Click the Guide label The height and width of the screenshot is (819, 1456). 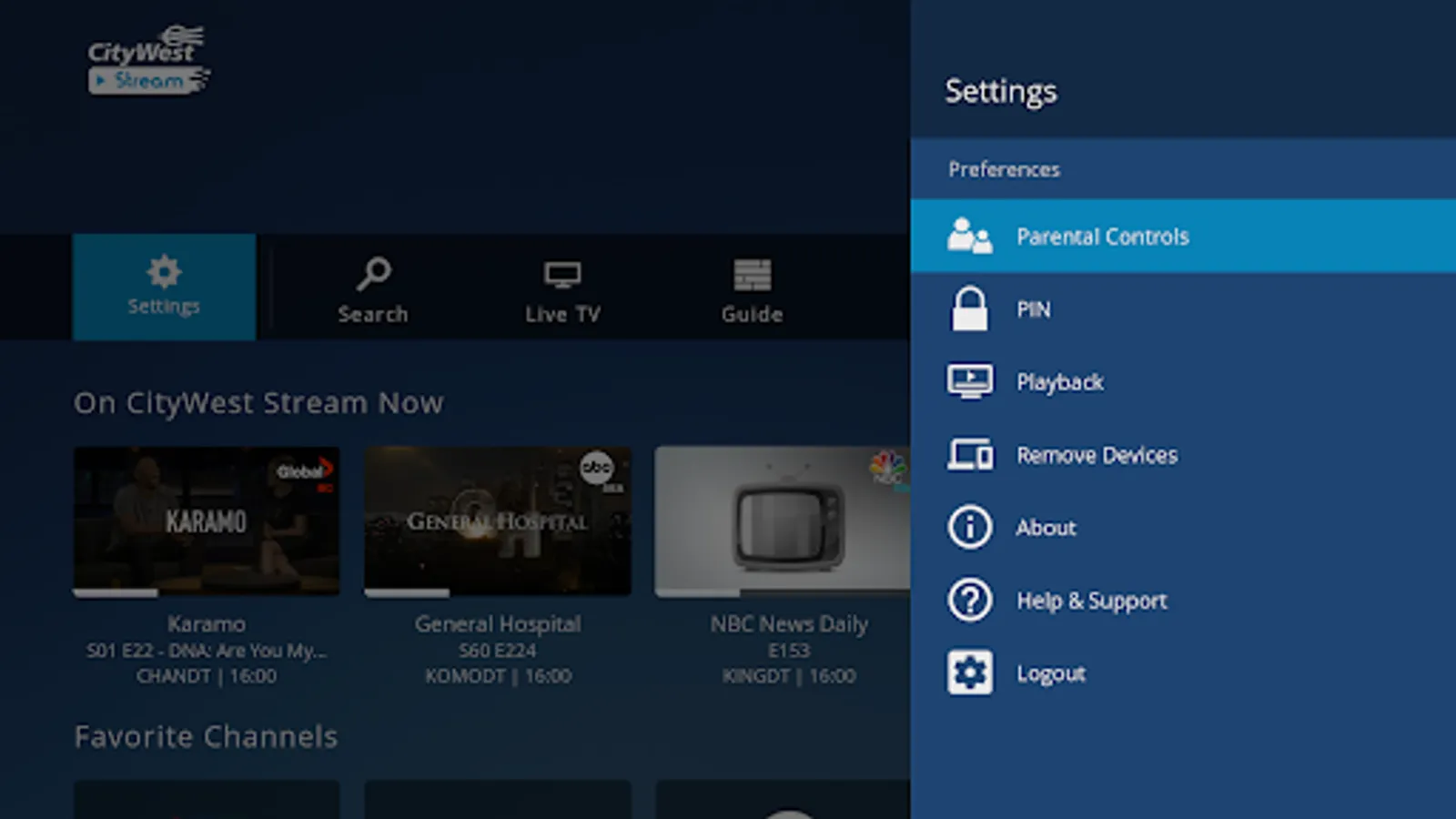753,314
